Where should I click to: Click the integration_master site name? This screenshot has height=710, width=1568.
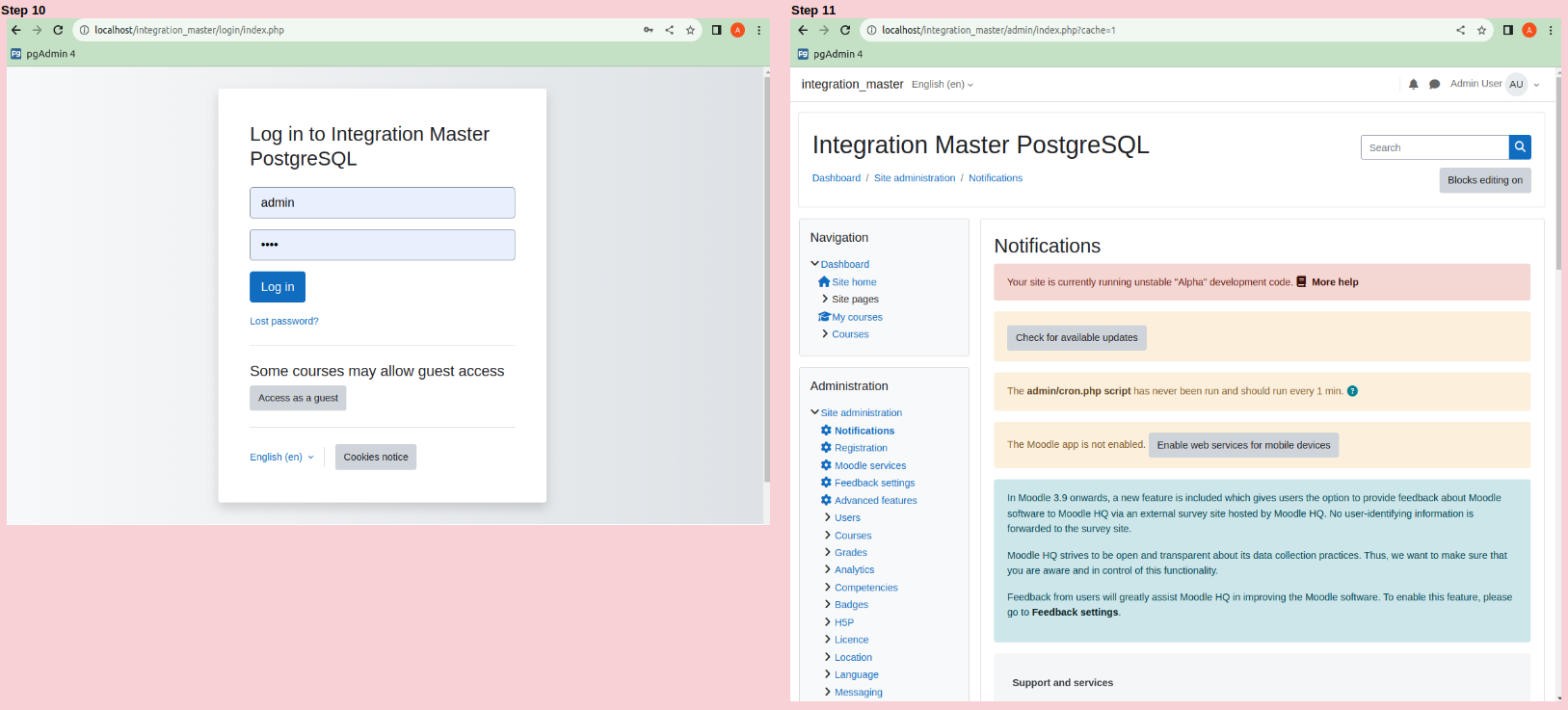click(852, 85)
